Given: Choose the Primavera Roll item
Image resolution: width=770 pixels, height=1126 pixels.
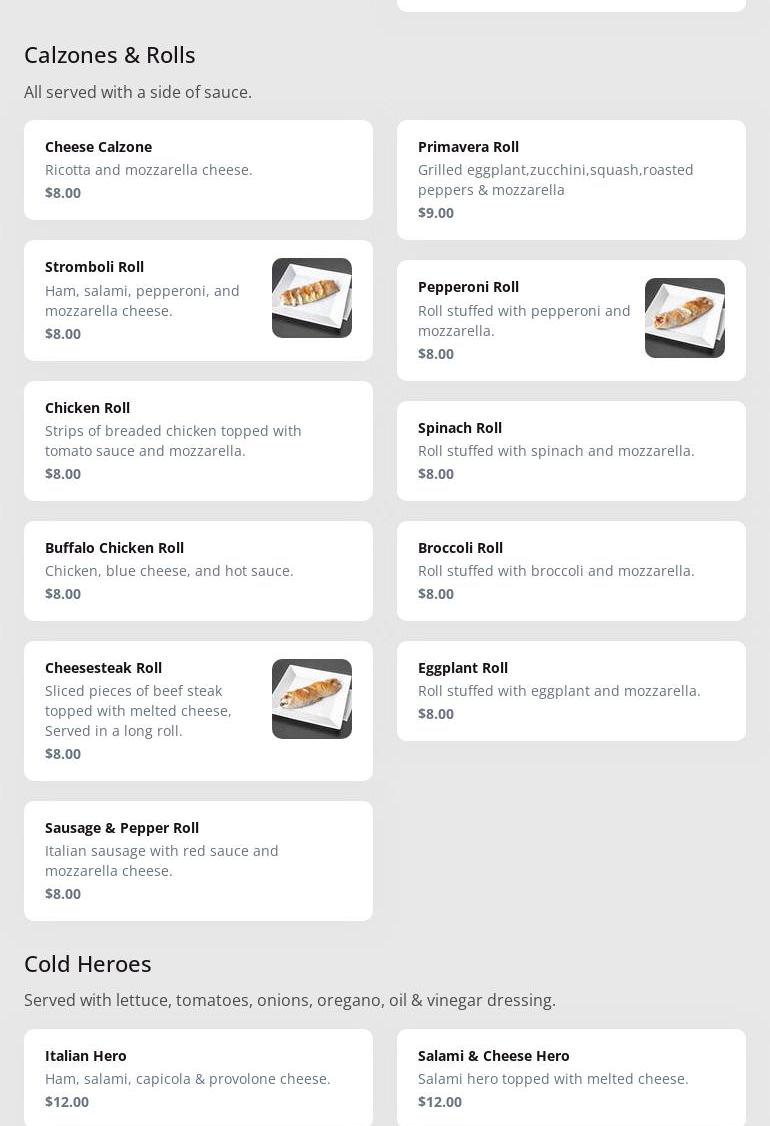Looking at the screenshot, I should (571, 180).
